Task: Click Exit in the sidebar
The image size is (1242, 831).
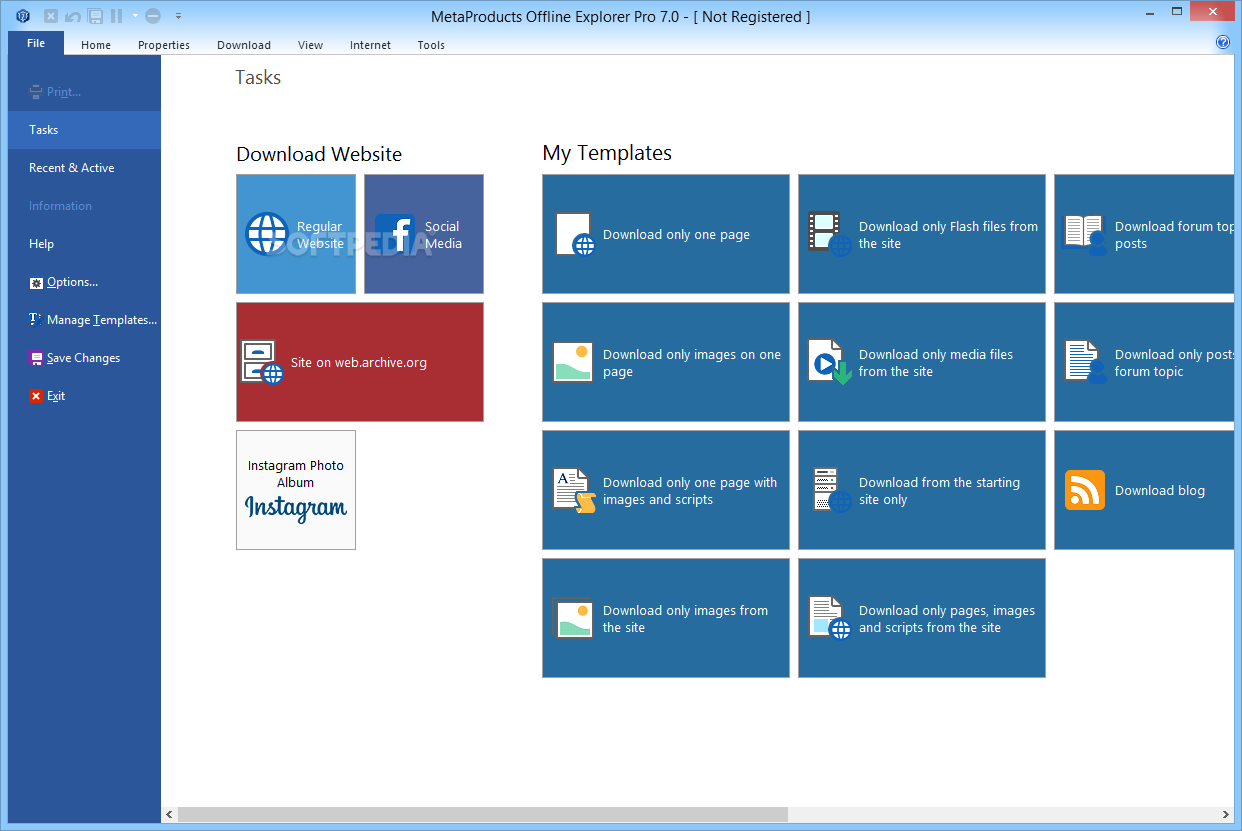Action: pos(84,396)
